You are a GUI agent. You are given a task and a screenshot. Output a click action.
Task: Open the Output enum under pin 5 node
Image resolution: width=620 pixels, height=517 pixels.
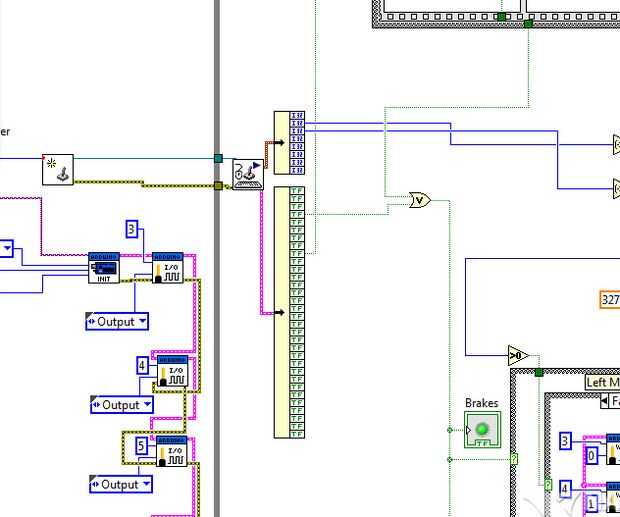coord(121,484)
